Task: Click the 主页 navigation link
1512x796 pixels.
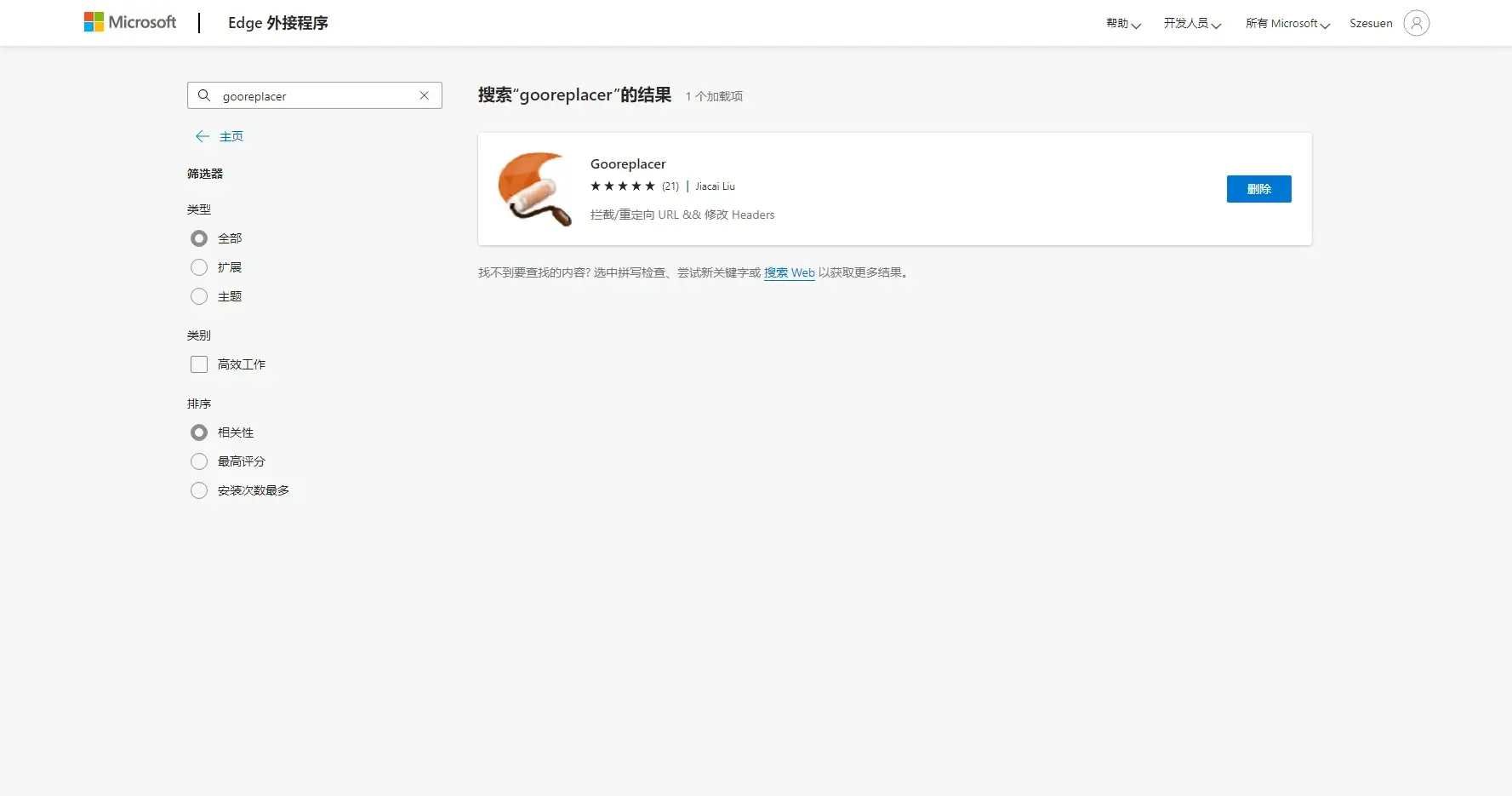Action: click(x=231, y=135)
